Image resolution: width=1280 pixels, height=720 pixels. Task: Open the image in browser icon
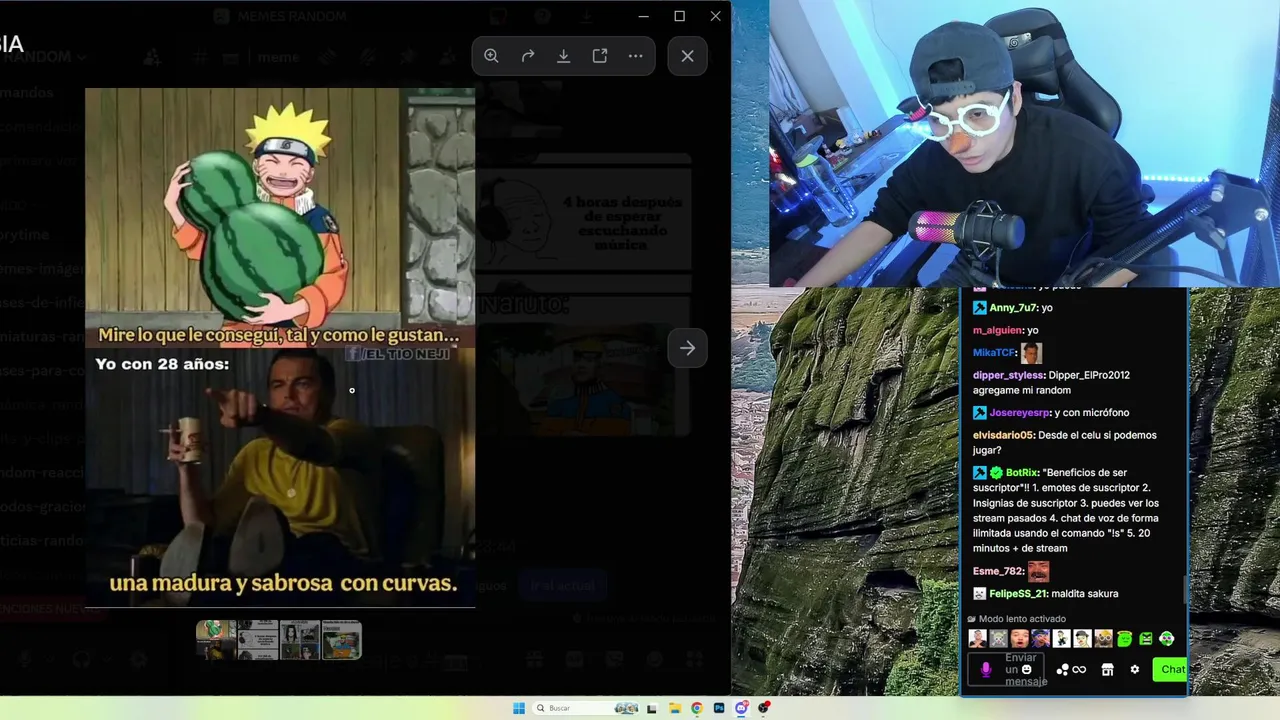point(600,56)
